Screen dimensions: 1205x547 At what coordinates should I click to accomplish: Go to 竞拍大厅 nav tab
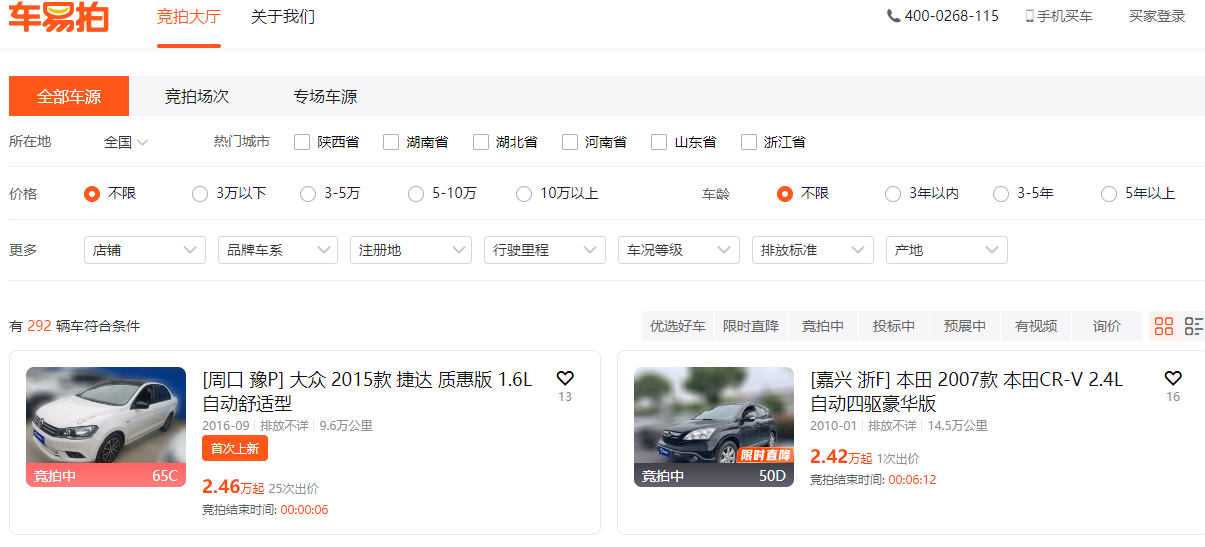tap(189, 17)
